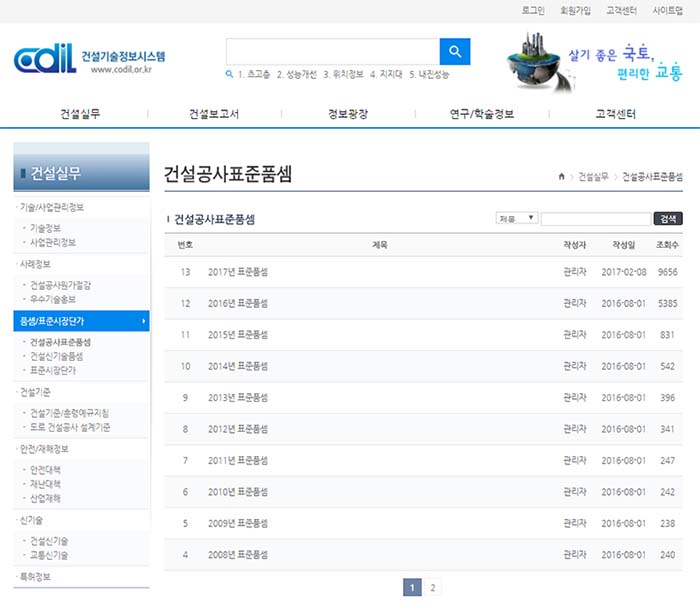
Task: Open the 2011년 표준품셈 post
Action: coord(238,460)
